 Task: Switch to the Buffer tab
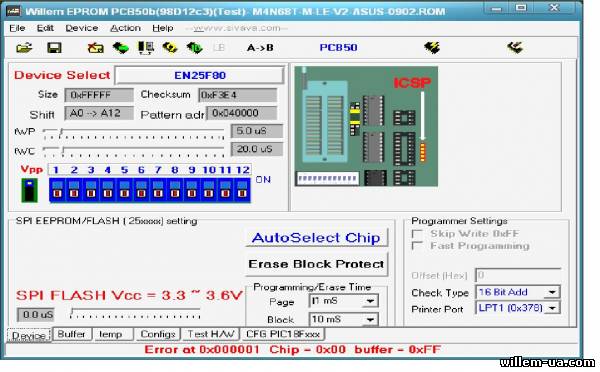coord(72,334)
